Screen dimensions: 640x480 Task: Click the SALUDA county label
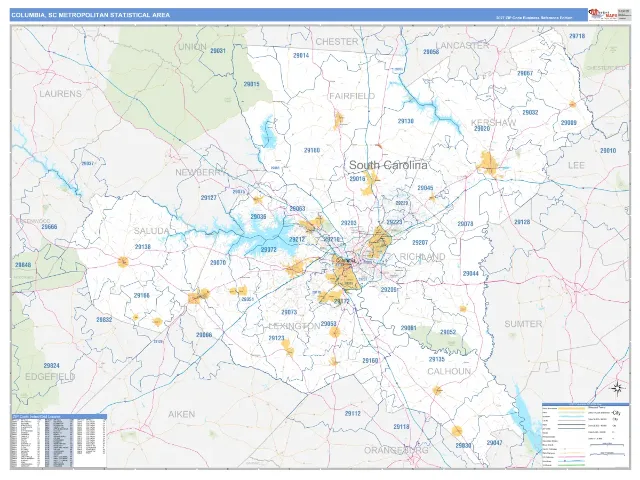(x=151, y=231)
